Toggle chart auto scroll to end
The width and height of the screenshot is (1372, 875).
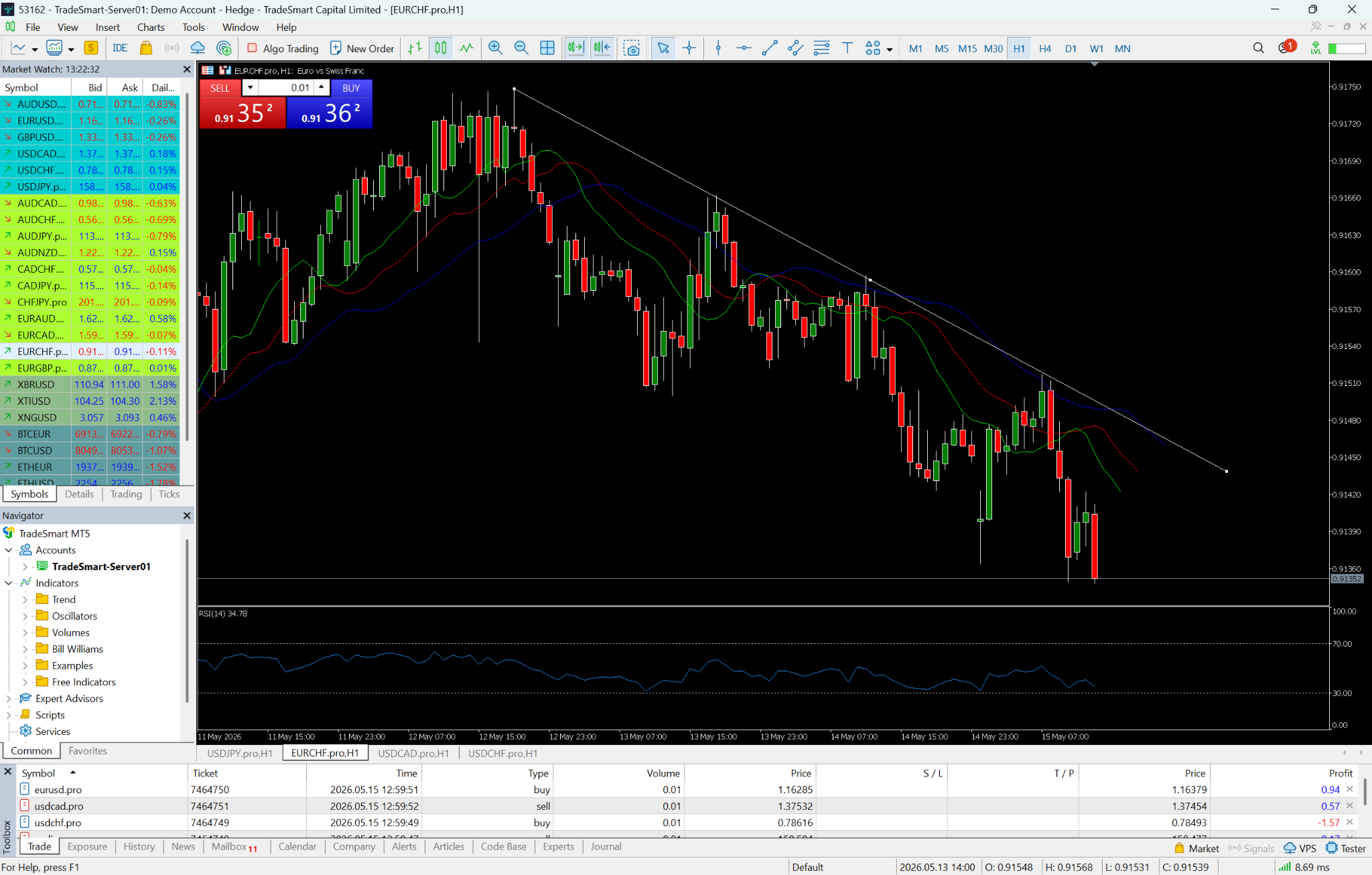[575, 48]
